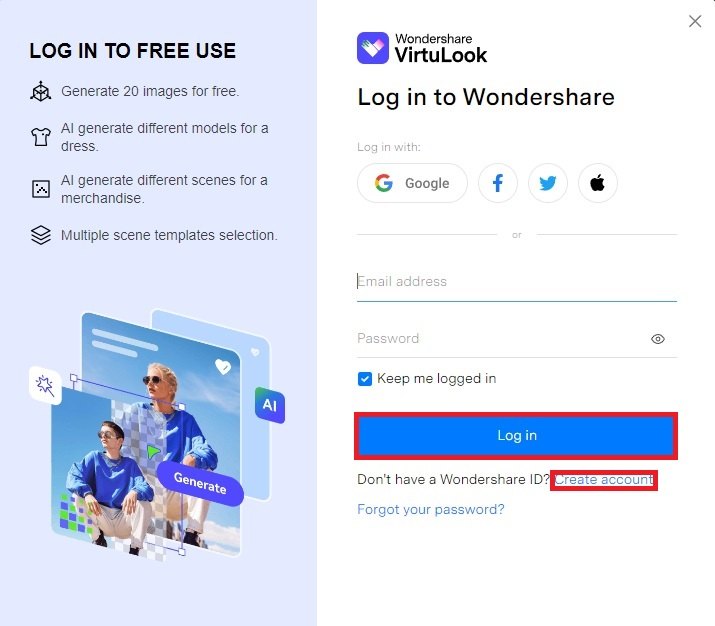Click the Generate pill in illustration
Viewport: 715px width, 626px height.
[x=200, y=483]
